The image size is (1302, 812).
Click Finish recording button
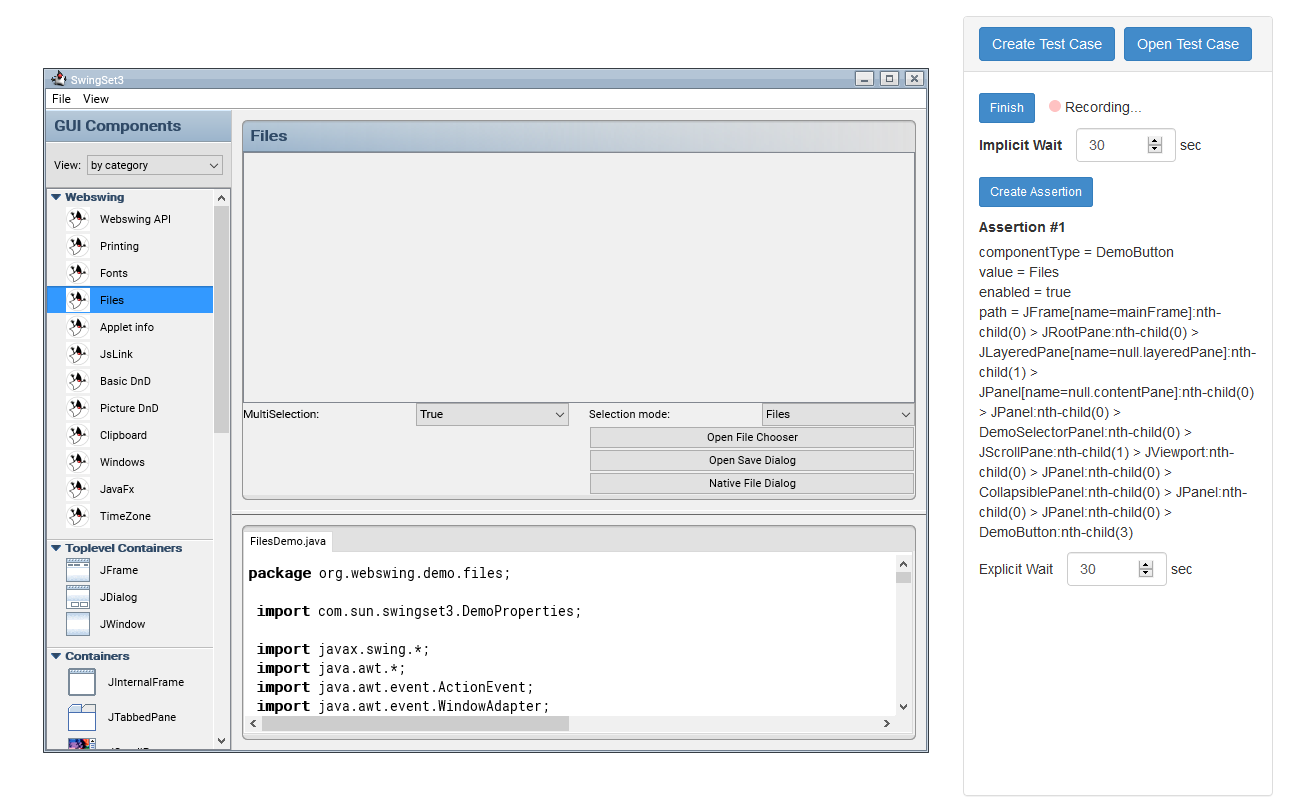point(1007,108)
